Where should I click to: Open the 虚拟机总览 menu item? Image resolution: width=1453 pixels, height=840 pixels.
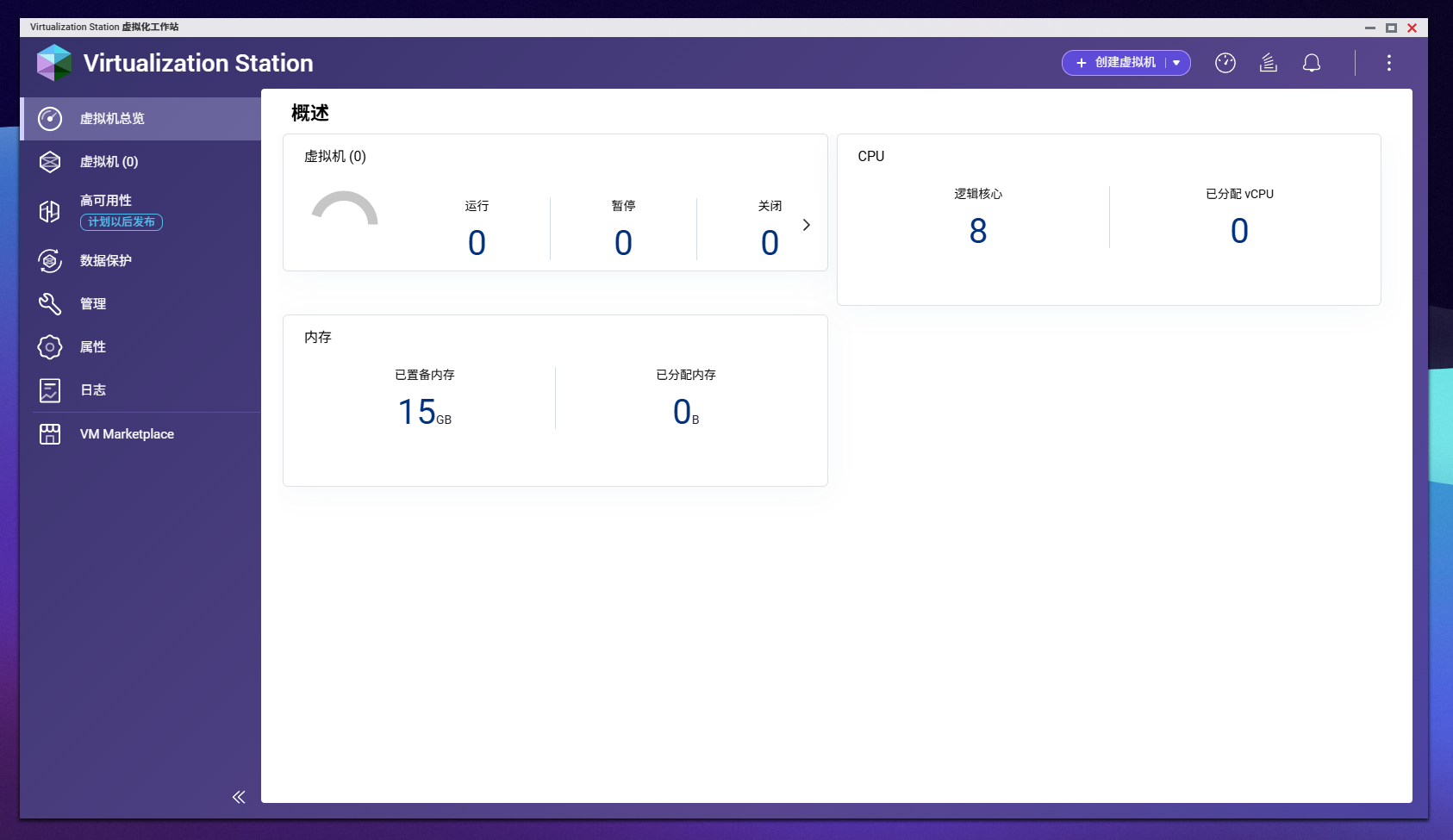[x=140, y=119]
